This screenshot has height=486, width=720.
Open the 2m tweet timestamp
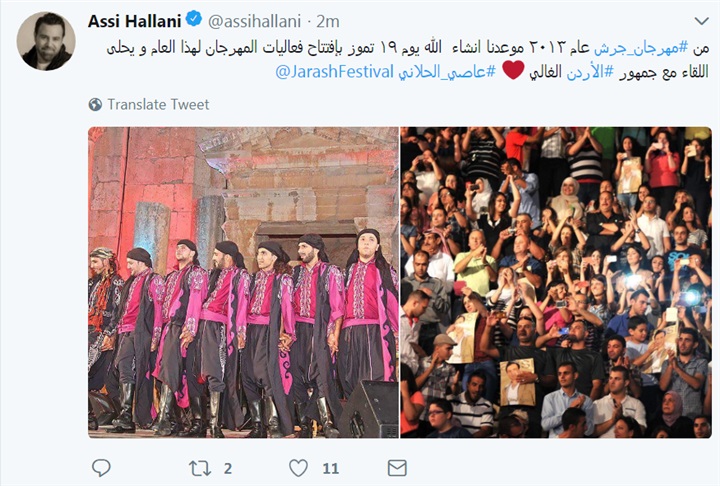tap(328, 21)
